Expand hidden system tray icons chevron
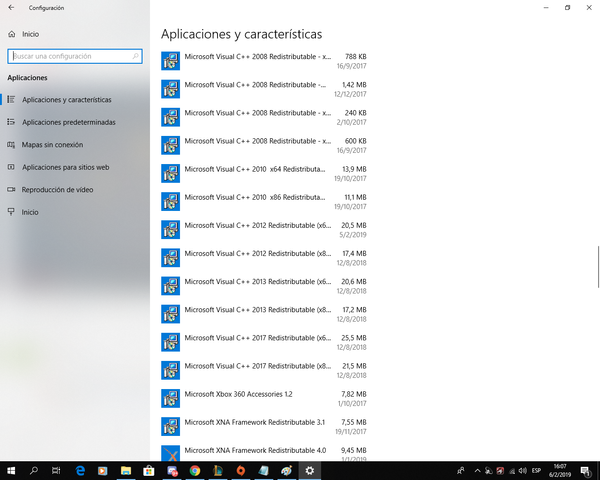The image size is (600, 480). click(477, 470)
